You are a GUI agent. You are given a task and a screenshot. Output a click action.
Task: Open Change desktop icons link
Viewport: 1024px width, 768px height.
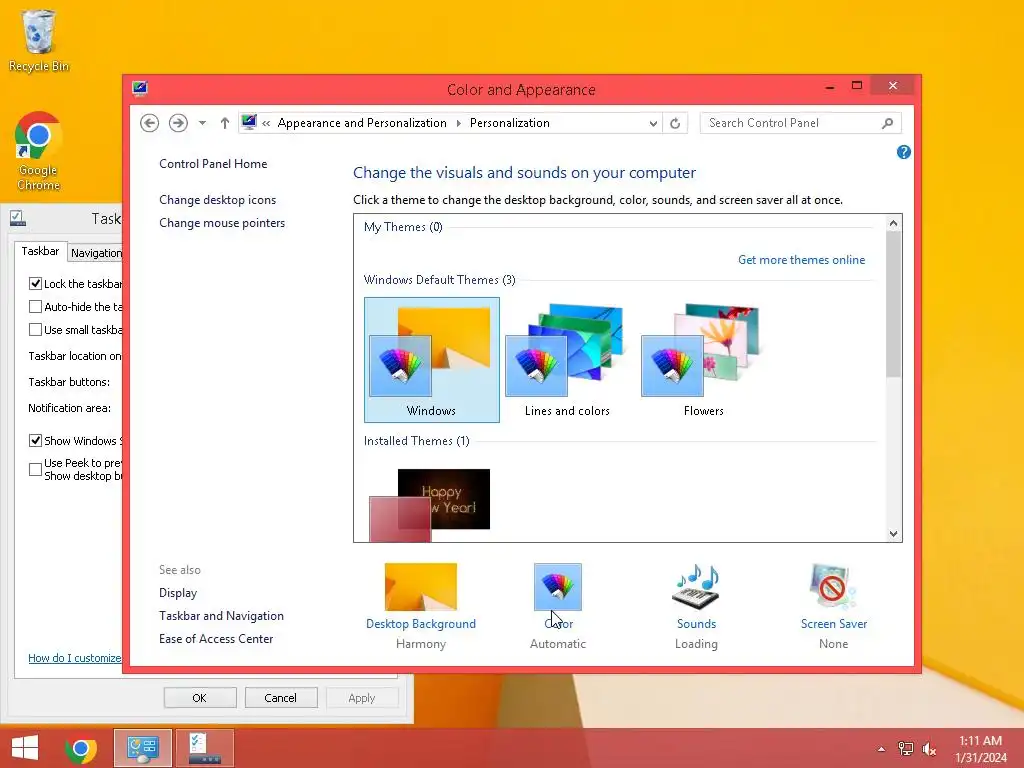(217, 200)
